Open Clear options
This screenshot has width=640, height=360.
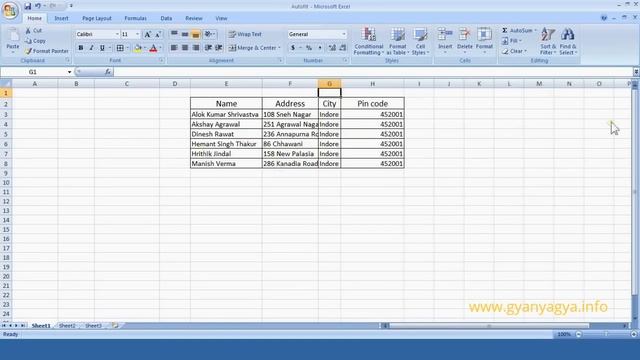[x=514, y=51]
